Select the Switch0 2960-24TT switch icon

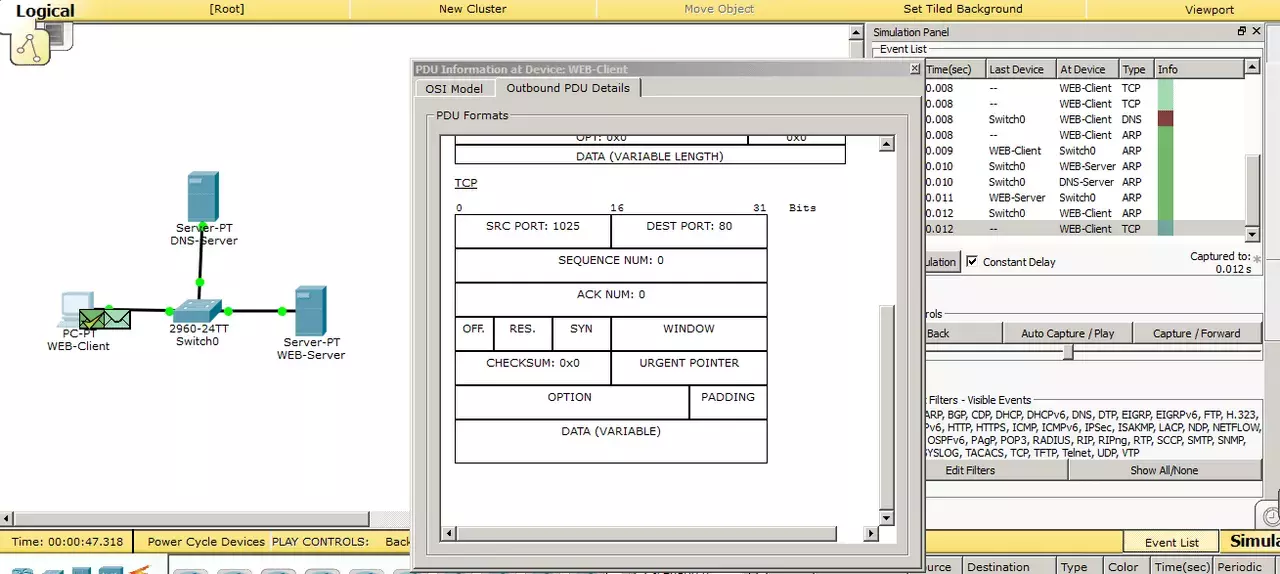click(x=197, y=310)
